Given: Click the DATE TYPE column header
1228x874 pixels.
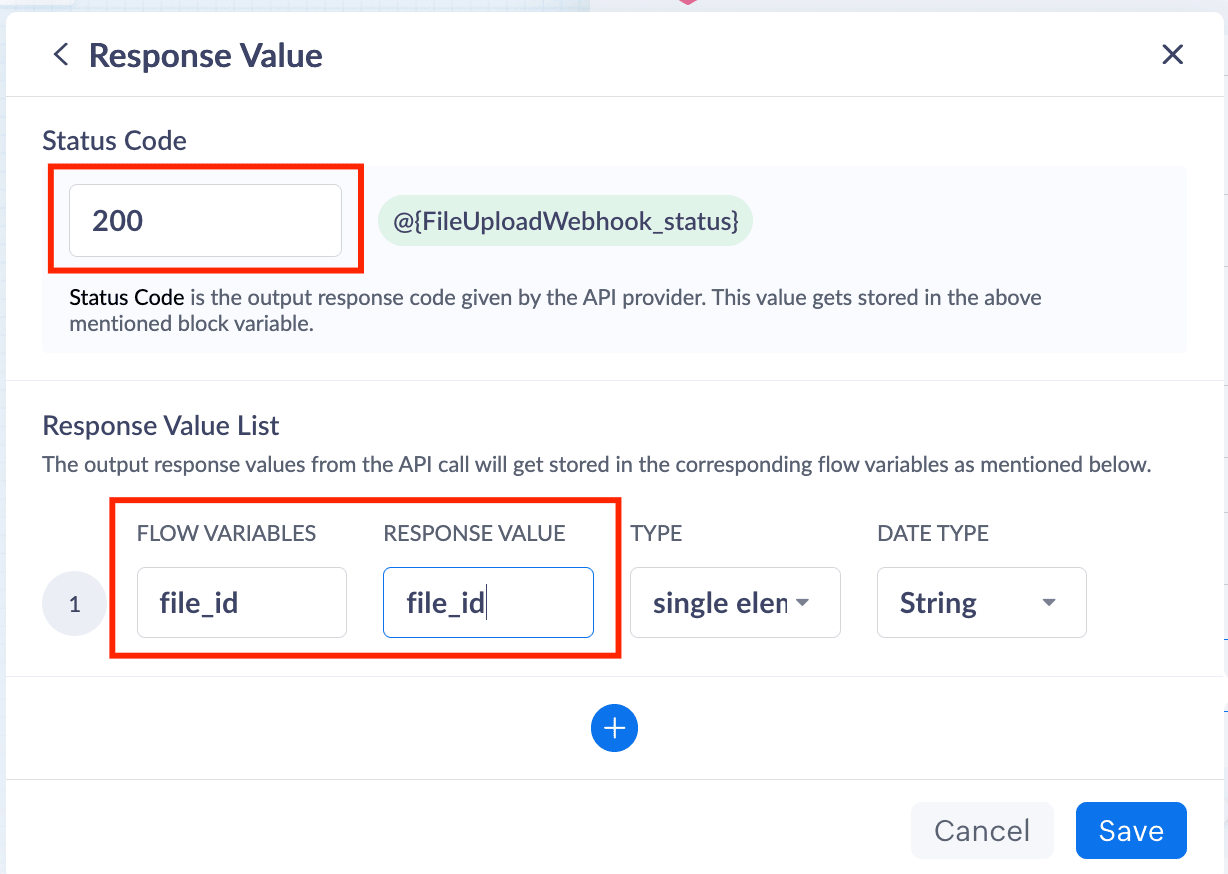Looking at the screenshot, I should tap(932, 533).
